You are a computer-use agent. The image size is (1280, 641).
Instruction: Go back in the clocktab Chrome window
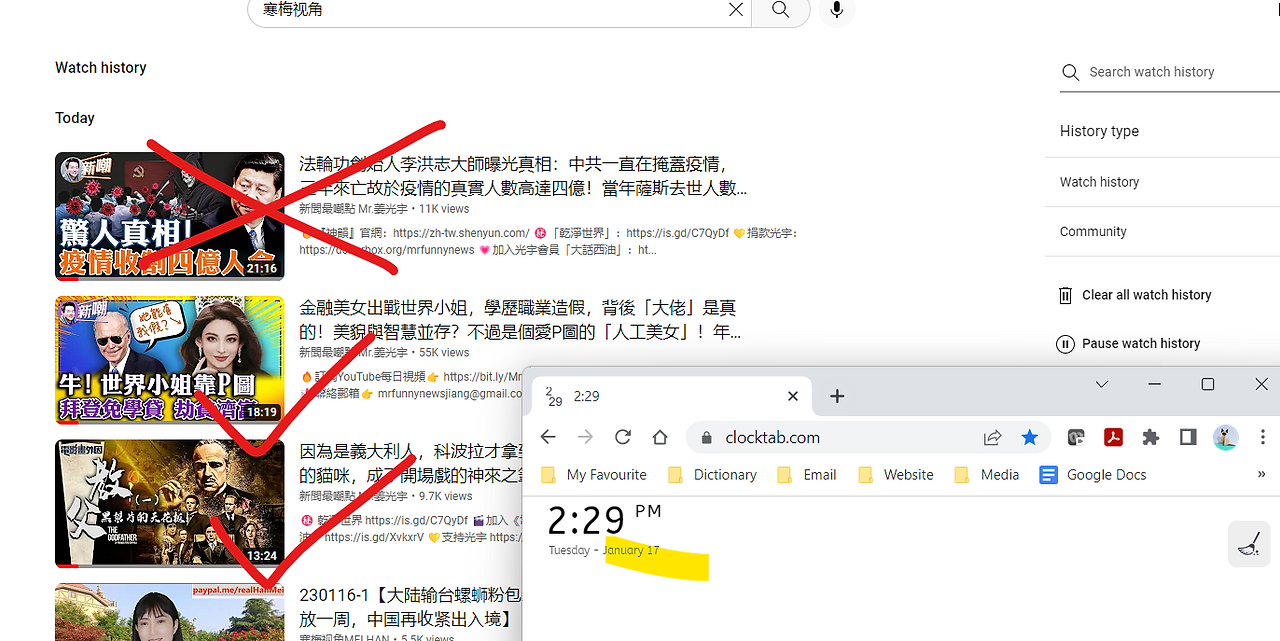click(x=548, y=437)
